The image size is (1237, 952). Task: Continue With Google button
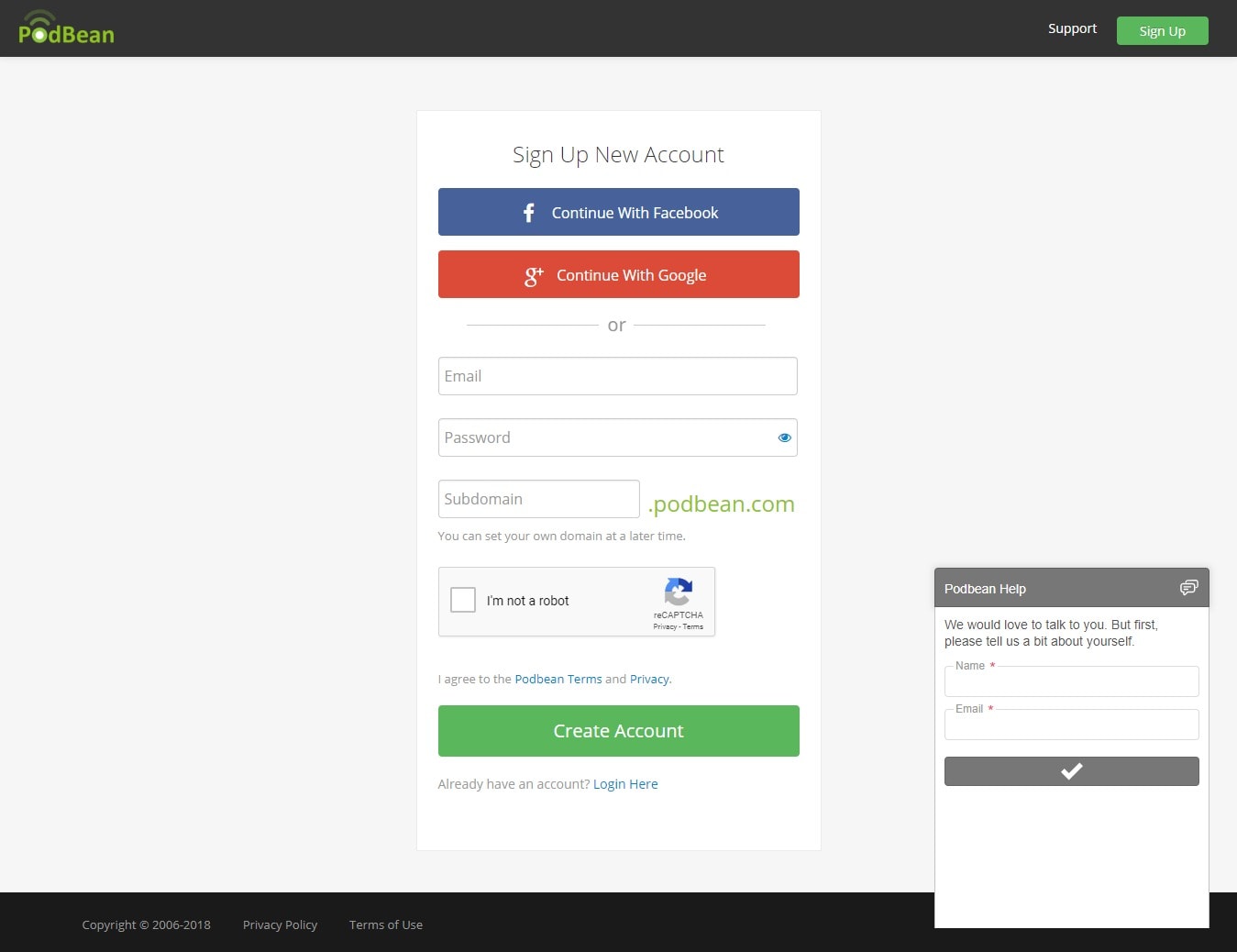pos(618,274)
